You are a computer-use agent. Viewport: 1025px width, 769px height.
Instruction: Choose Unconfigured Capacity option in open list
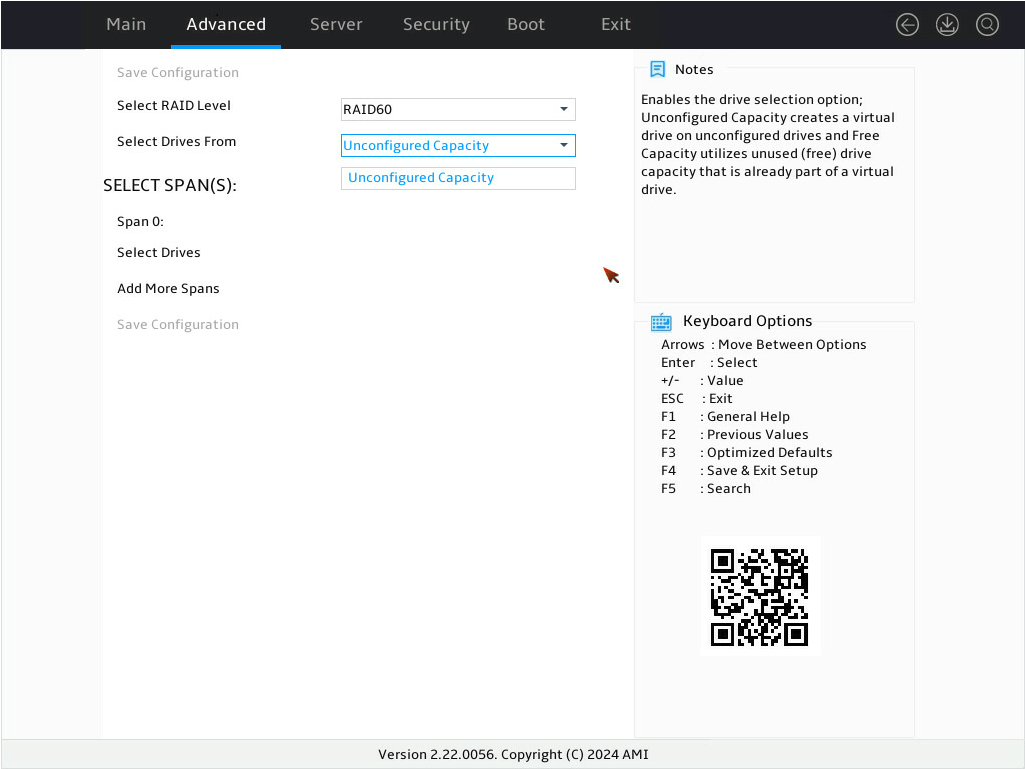pyautogui.click(x=458, y=178)
